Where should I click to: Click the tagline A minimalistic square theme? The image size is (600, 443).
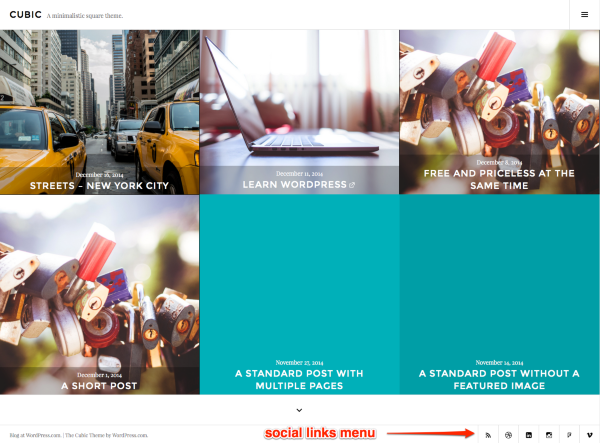coord(85,16)
